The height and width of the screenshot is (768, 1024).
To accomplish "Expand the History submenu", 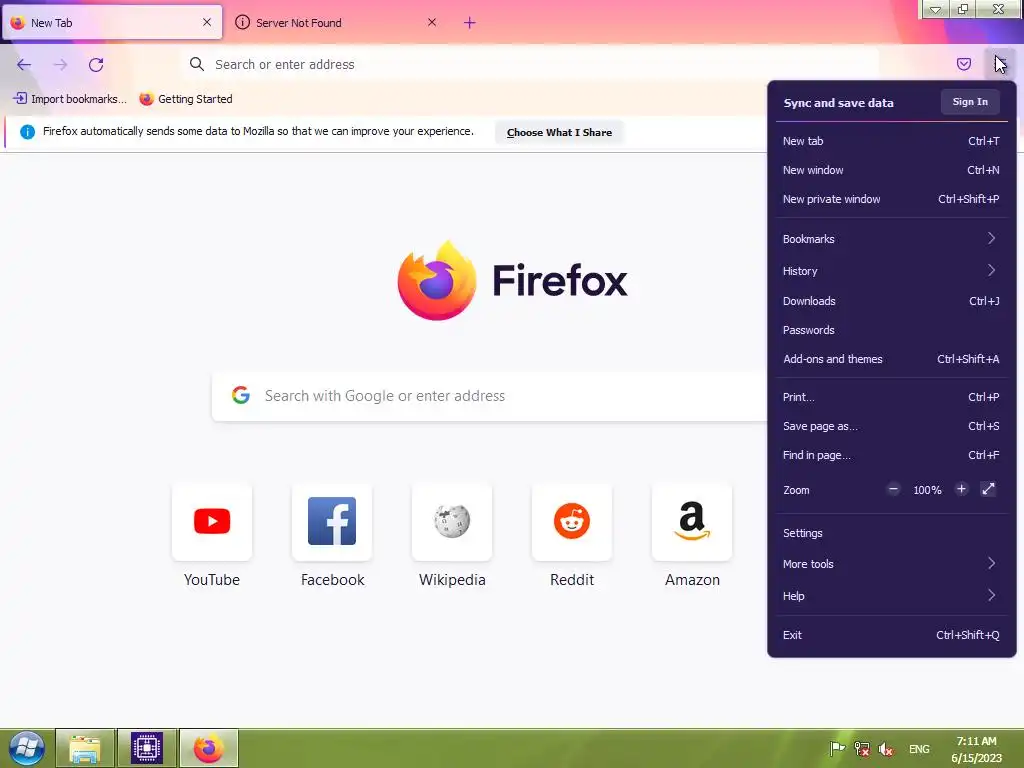I will pyautogui.click(x=891, y=271).
